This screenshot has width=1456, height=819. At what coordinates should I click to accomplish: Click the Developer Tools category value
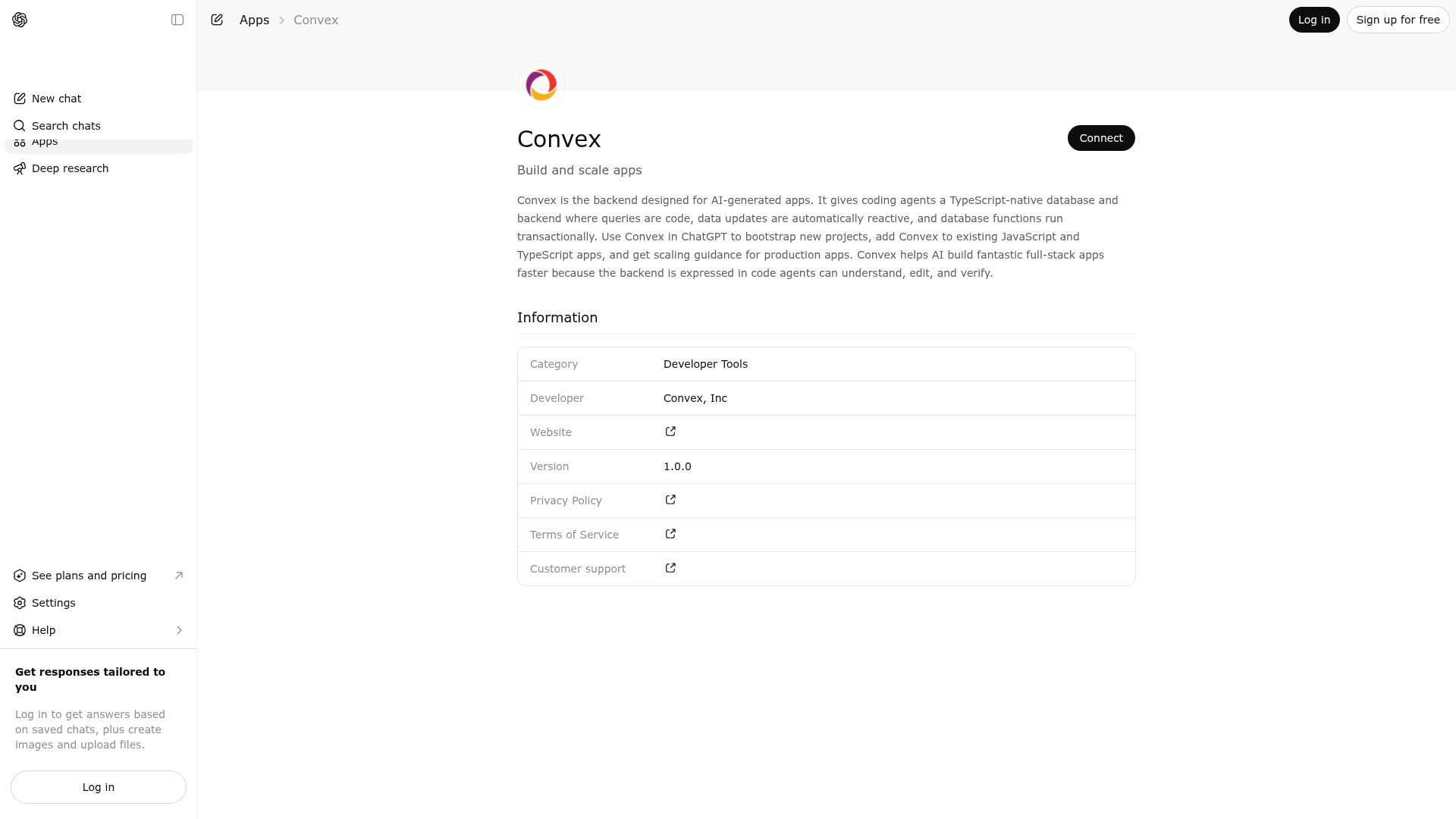pos(705,364)
